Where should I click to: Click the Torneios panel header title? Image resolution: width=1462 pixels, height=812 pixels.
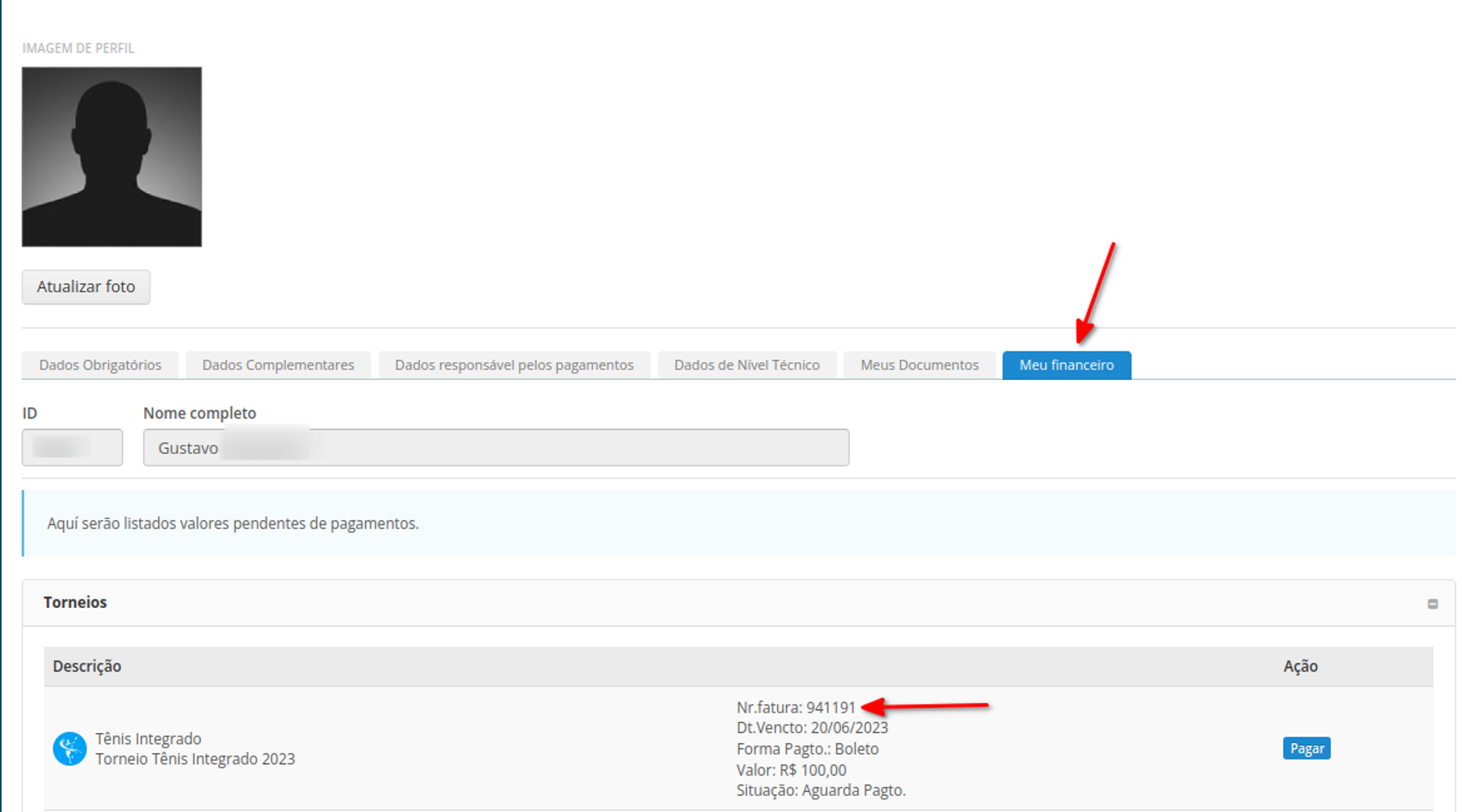[75, 602]
